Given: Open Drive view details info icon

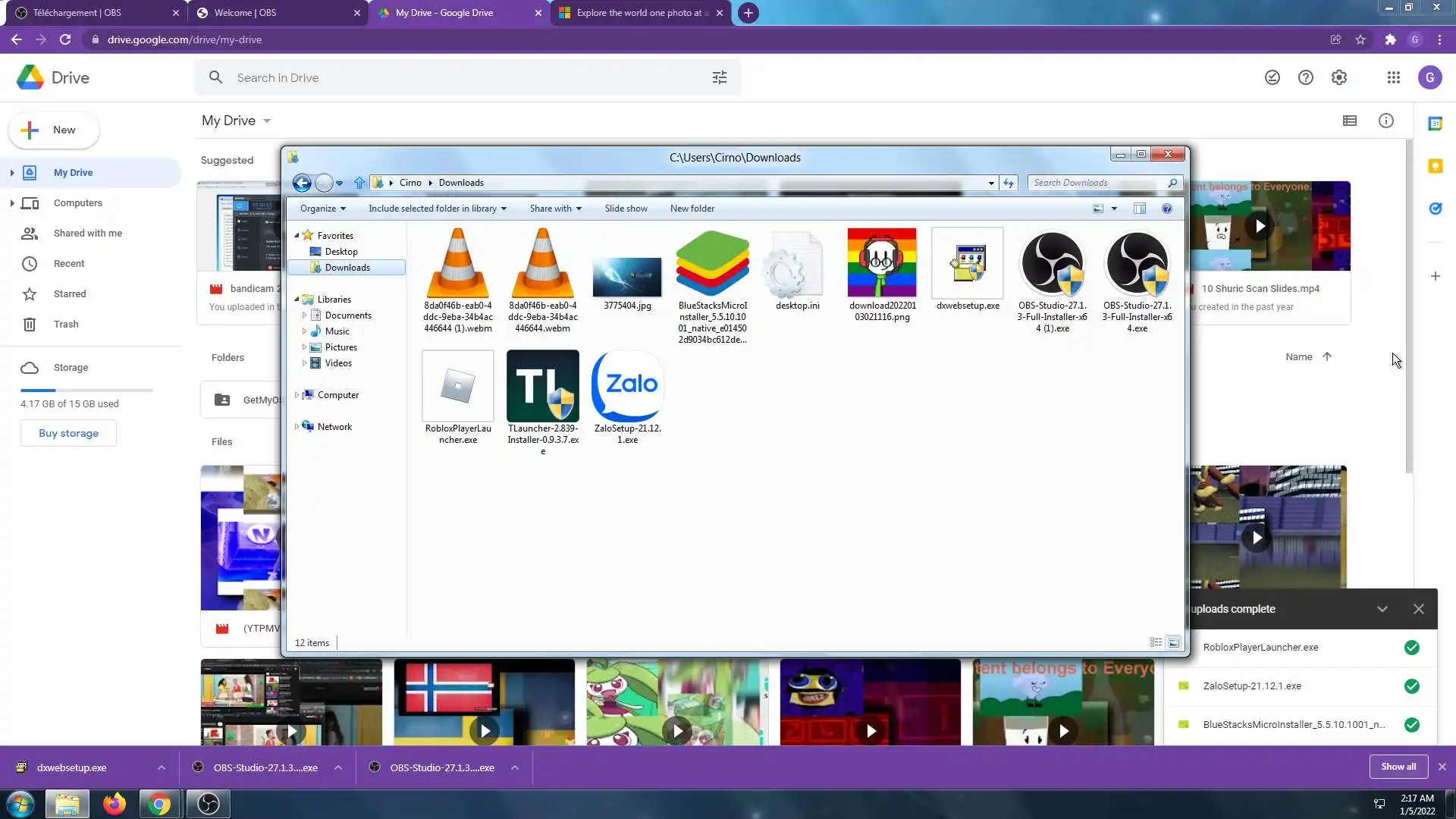Looking at the screenshot, I should click(1385, 121).
